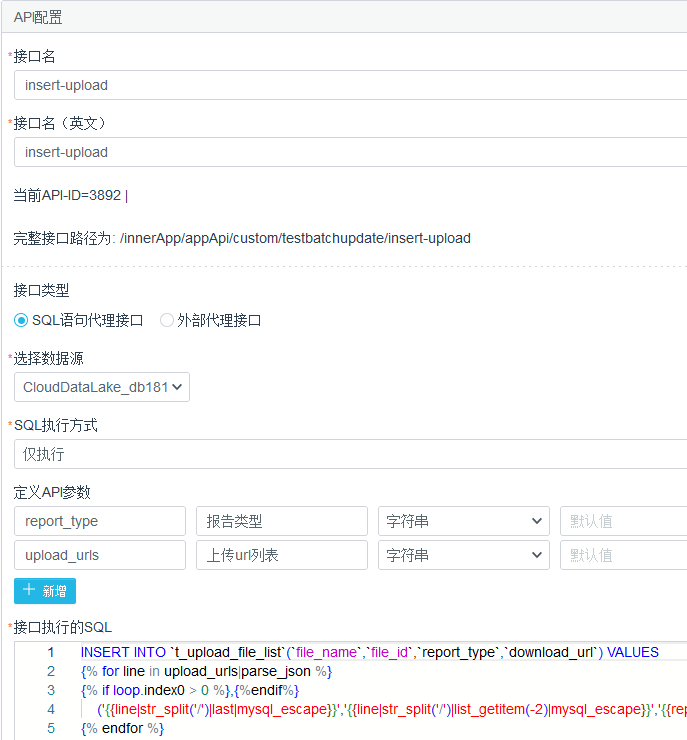Select 外部代理接口 radio option
687x740 pixels.
[167, 320]
